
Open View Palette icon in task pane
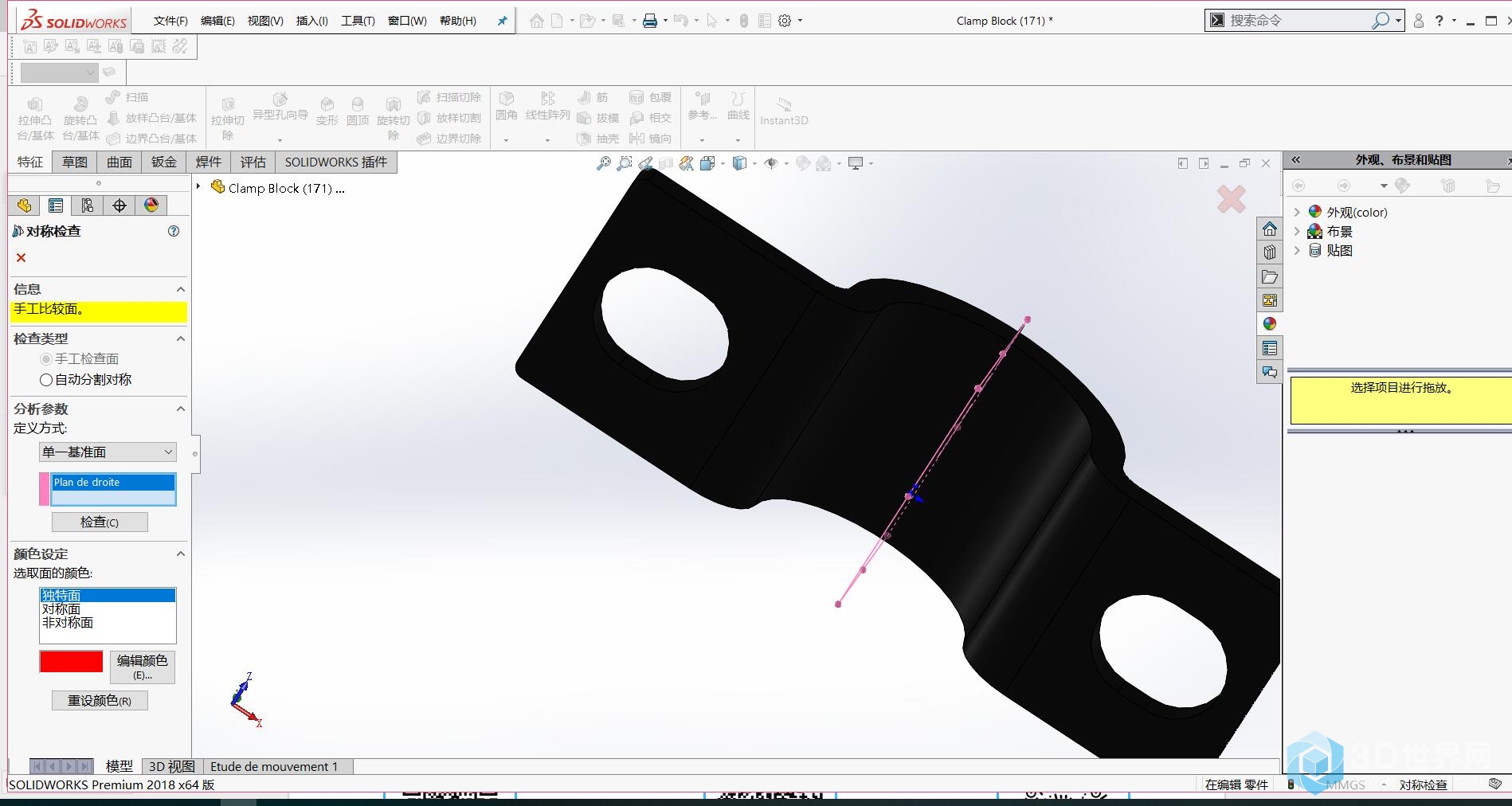coord(1270,300)
